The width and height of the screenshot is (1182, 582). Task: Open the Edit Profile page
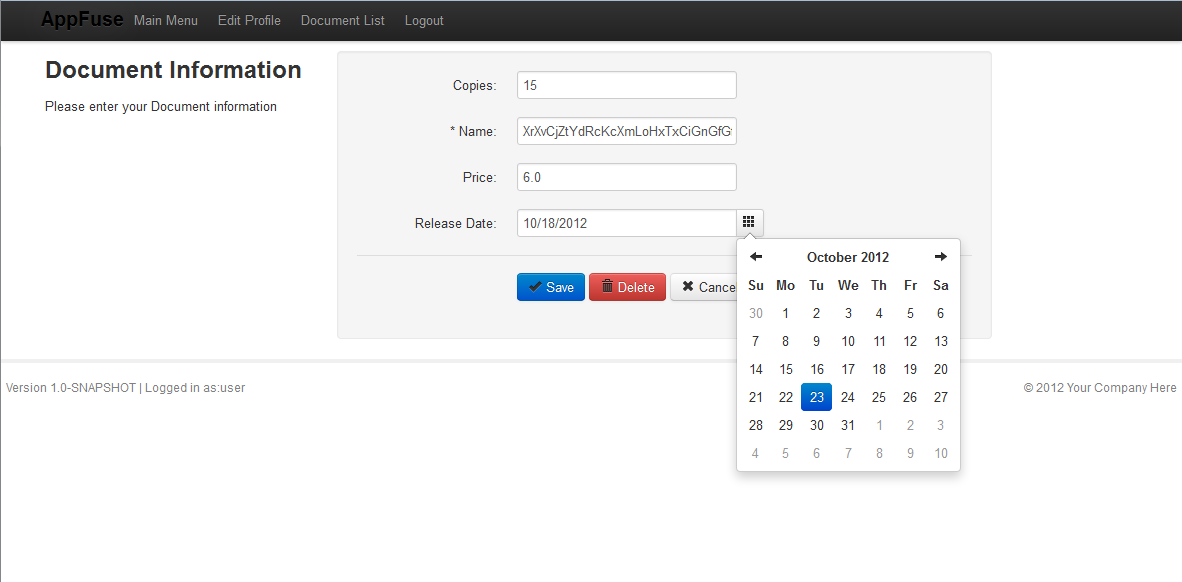point(249,20)
